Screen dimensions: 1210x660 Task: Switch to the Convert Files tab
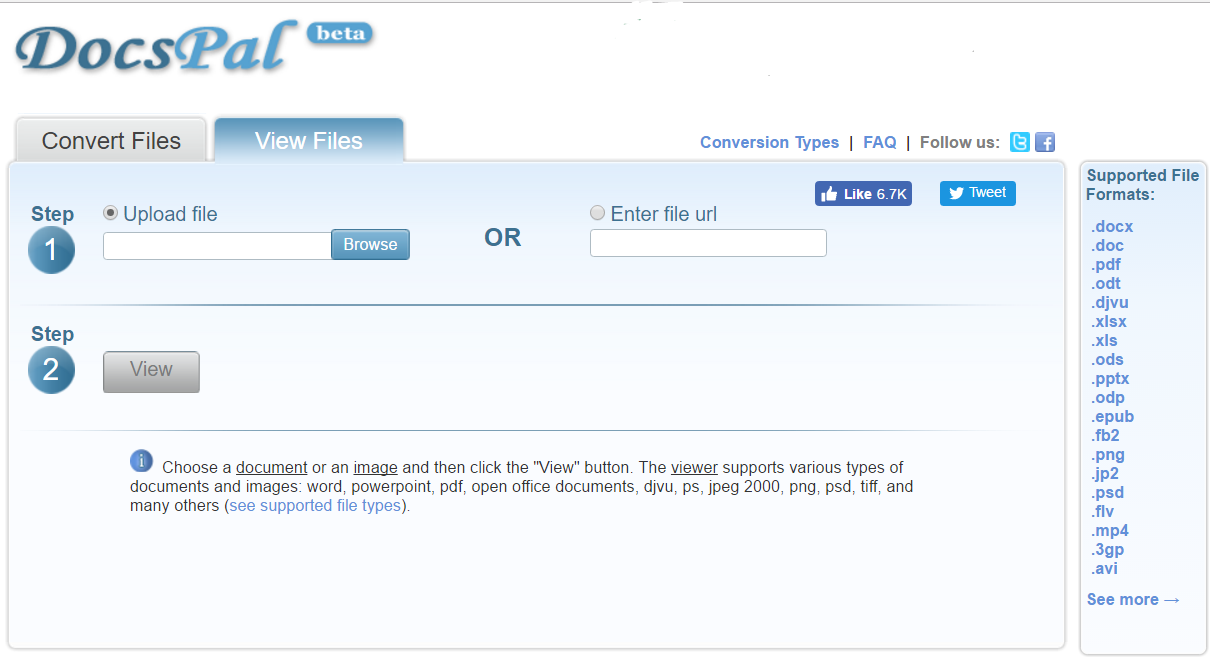point(111,140)
